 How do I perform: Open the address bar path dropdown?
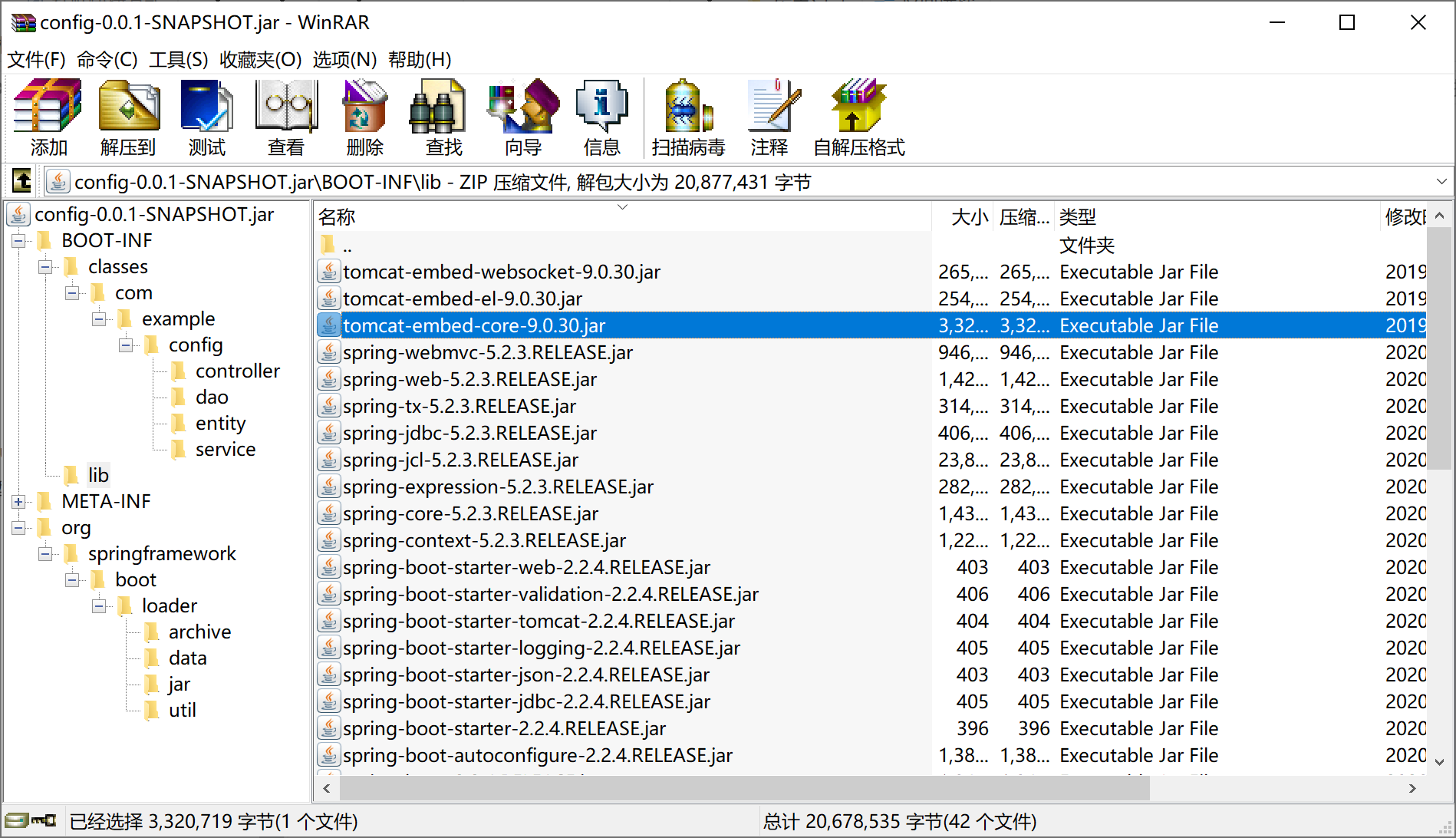pos(1441,182)
